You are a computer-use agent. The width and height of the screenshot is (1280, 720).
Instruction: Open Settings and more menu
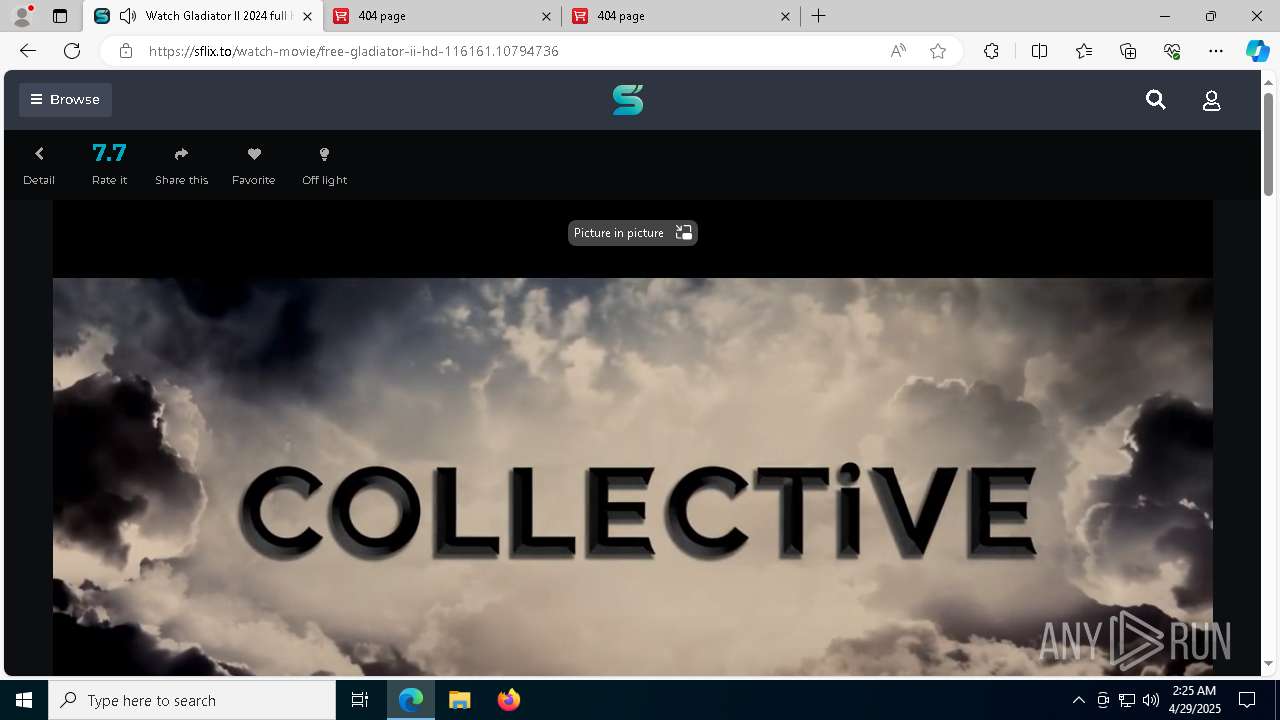pyautogui.click(x=1216, y=51)
